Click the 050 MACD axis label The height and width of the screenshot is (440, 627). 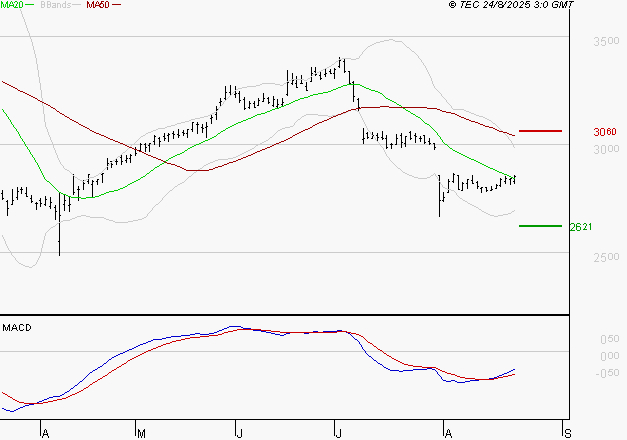click(x=609, y=355)
